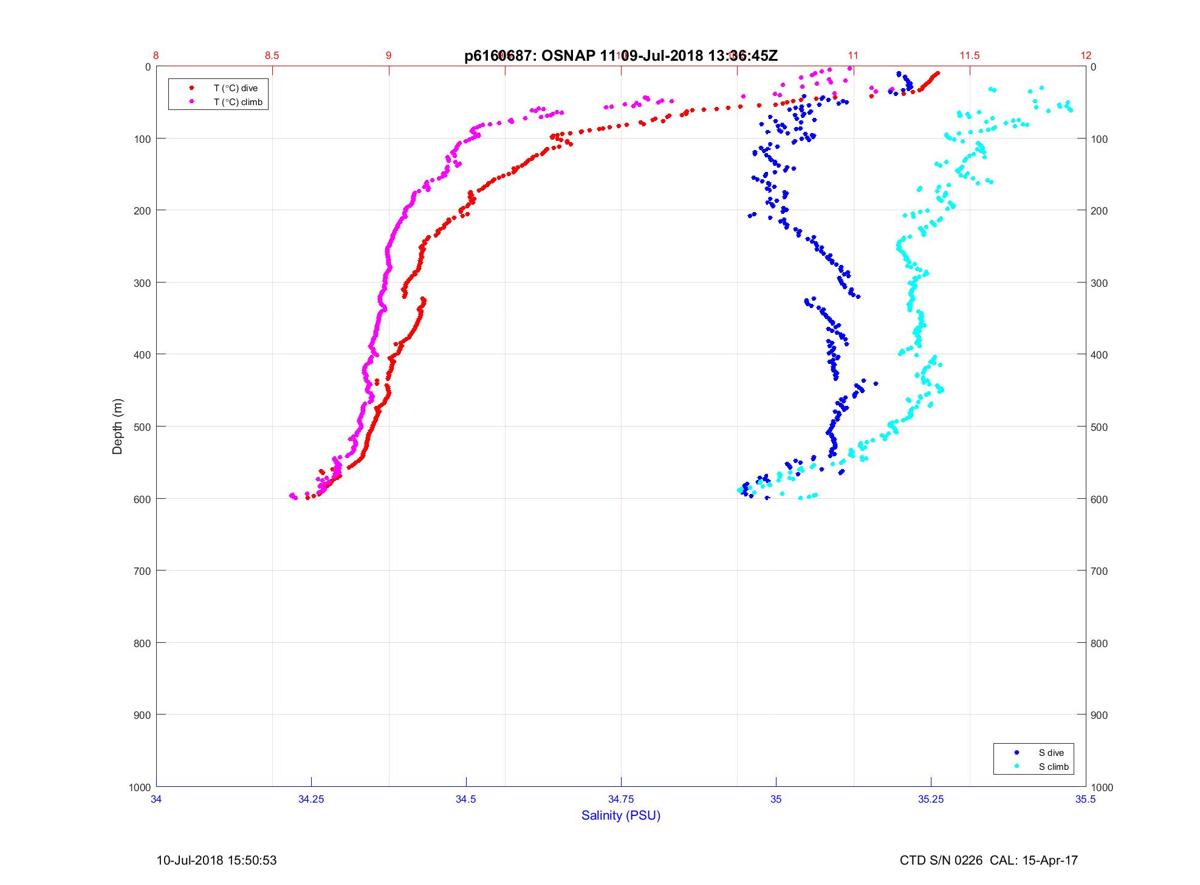Click the 11.5 temperature tick label on top axis

point(970,56)
